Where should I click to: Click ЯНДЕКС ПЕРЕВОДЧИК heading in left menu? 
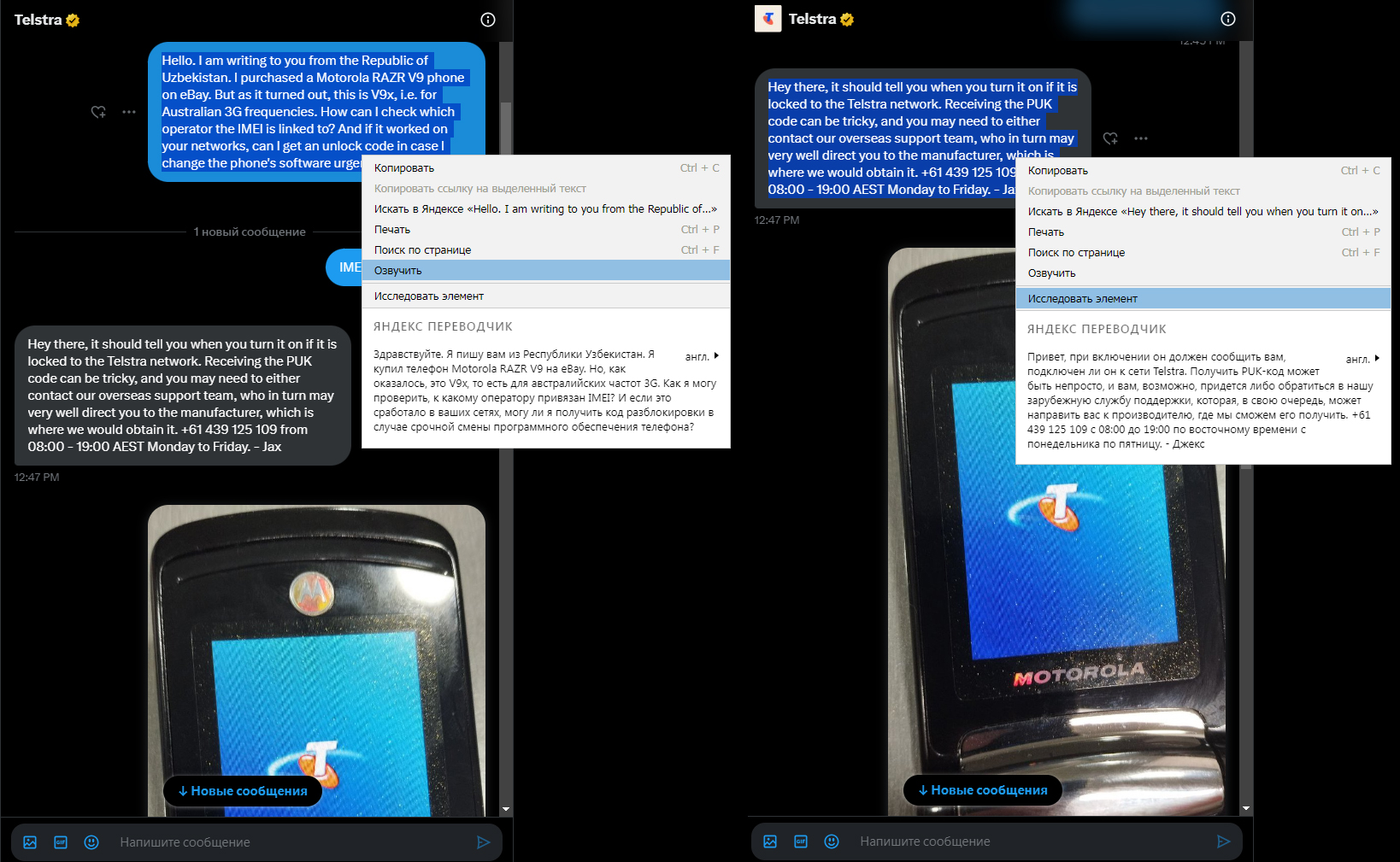pos(443,326)
